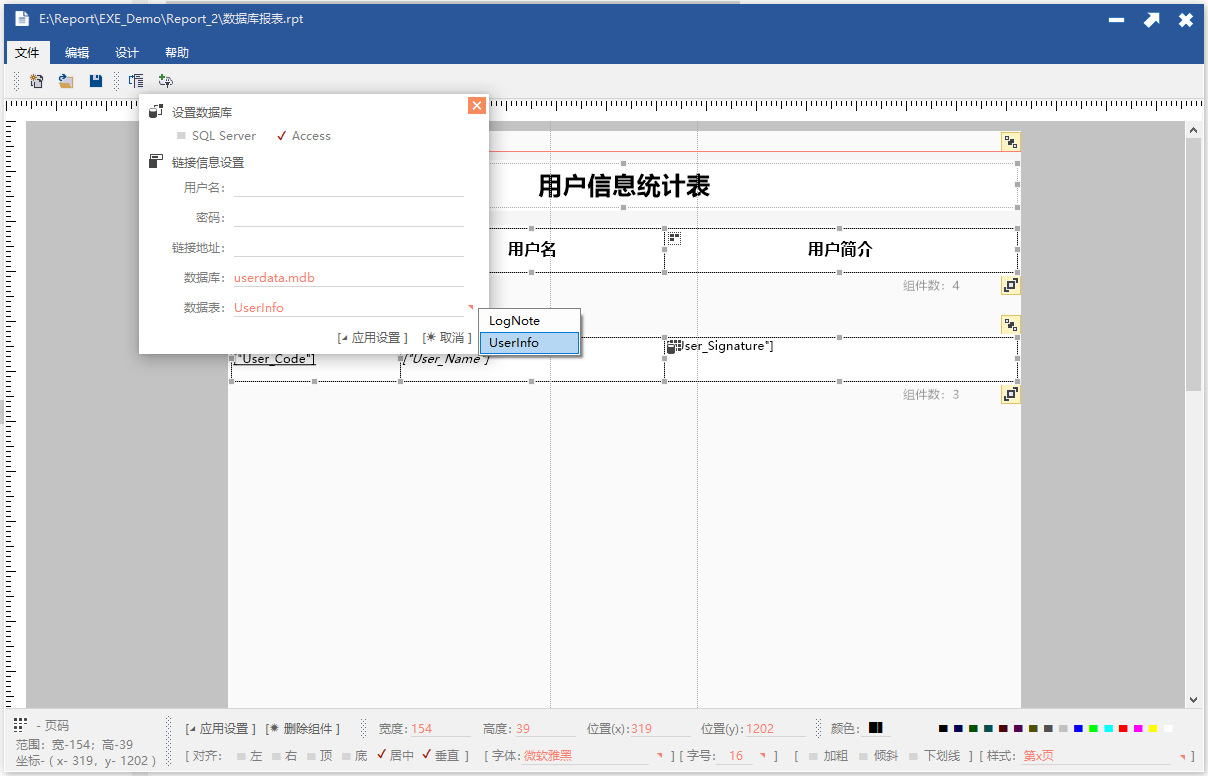
Task: Click the data field icon before User_Signature
Action: [x=674, y=346]
